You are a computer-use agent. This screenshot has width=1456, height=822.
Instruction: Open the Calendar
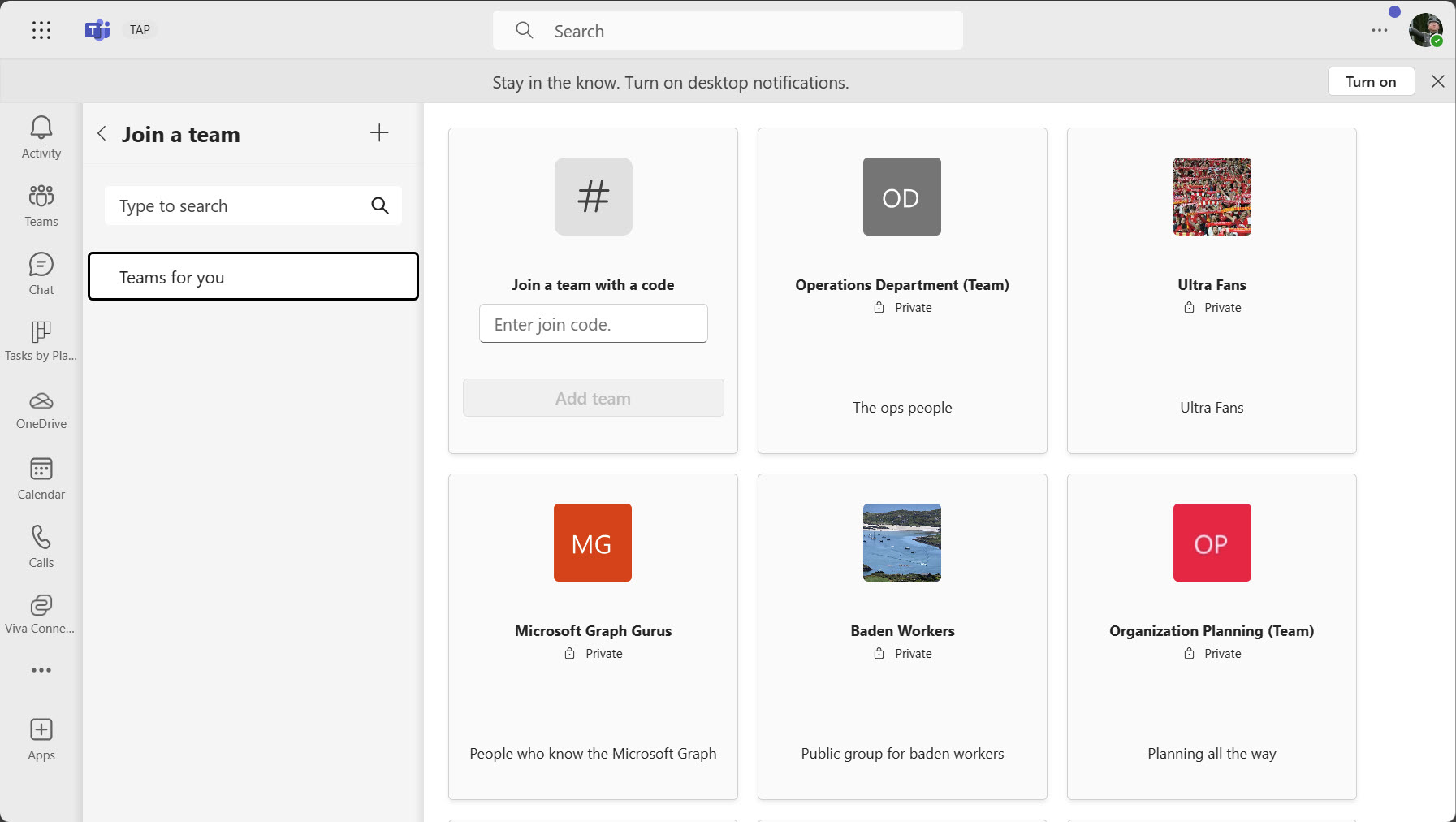click(41, 478)
